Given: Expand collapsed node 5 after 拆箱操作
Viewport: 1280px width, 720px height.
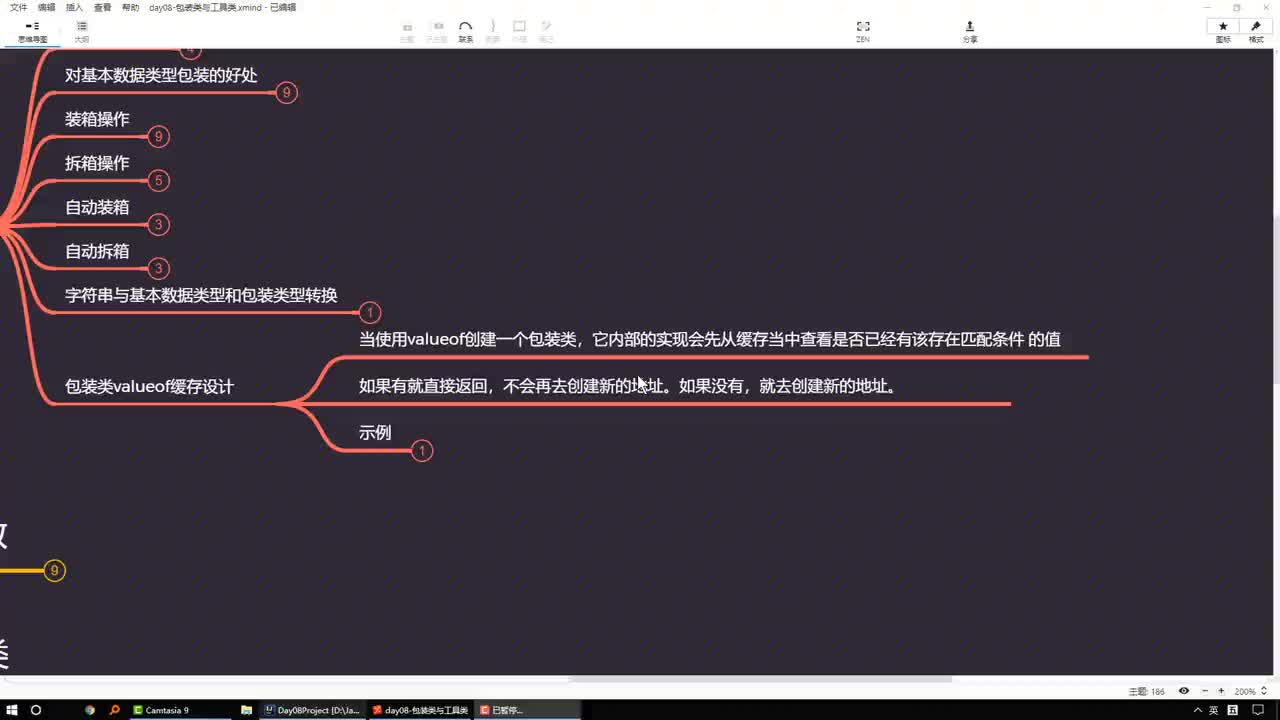Looking at the screenshot, I should click(x=158, y=181).
